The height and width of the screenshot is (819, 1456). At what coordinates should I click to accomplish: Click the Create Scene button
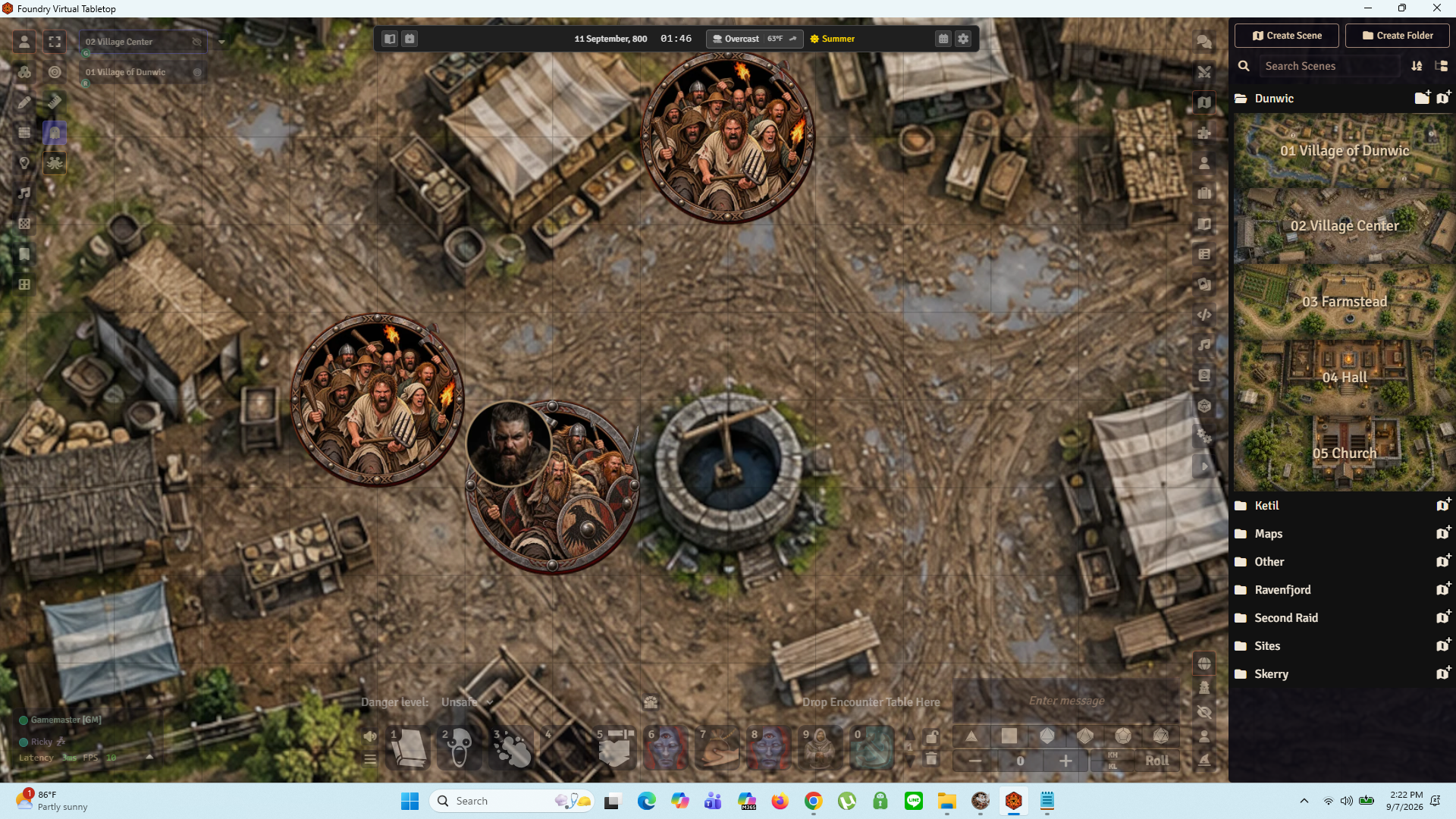pos(1287,36)
